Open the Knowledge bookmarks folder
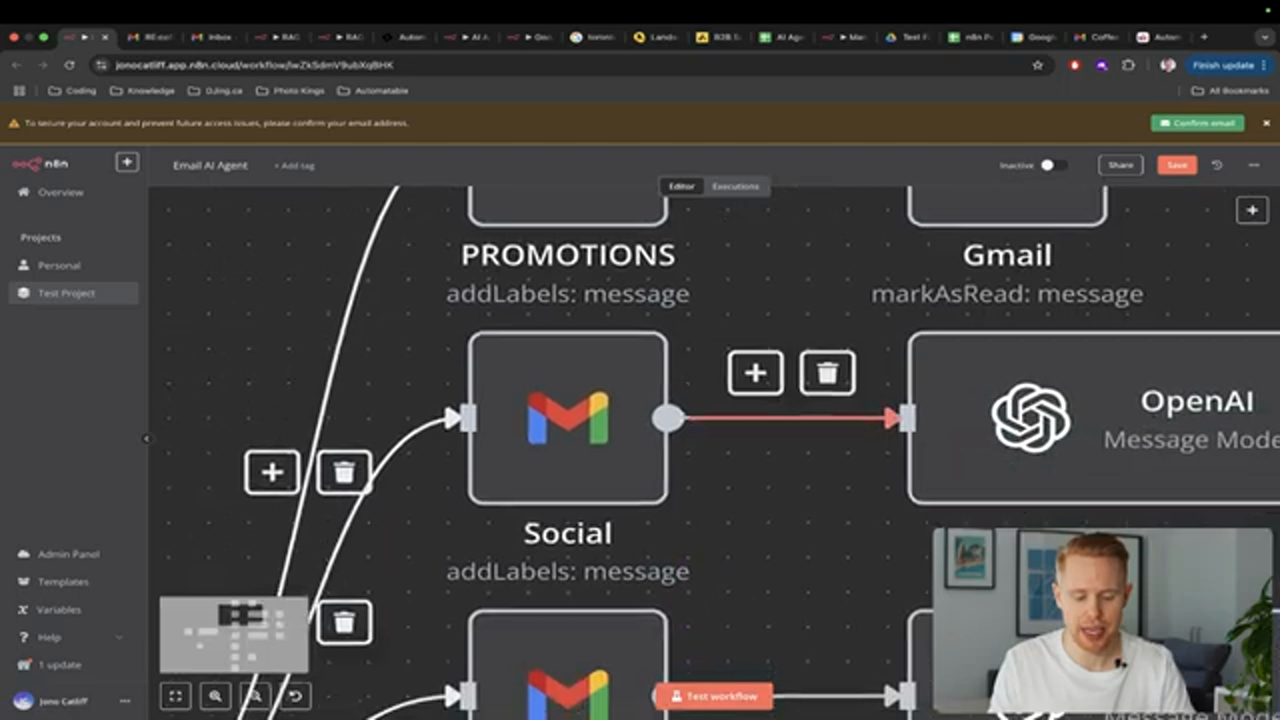 point(142,91)
